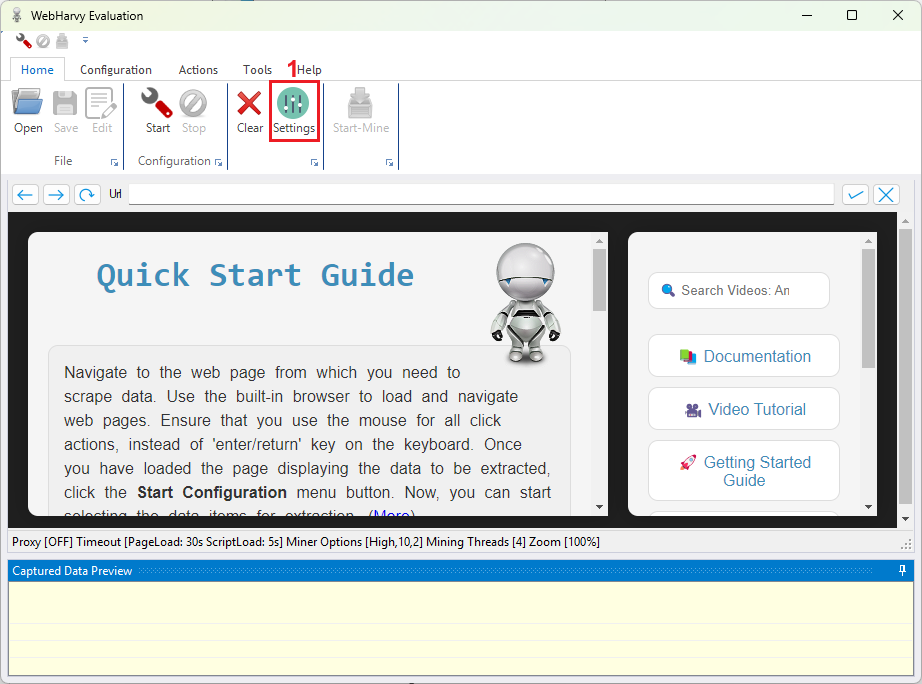The width and height of the screenshot is (922, 684).
Task: Confirm URL with the checkmark button
Action: (x=855, y=195)
